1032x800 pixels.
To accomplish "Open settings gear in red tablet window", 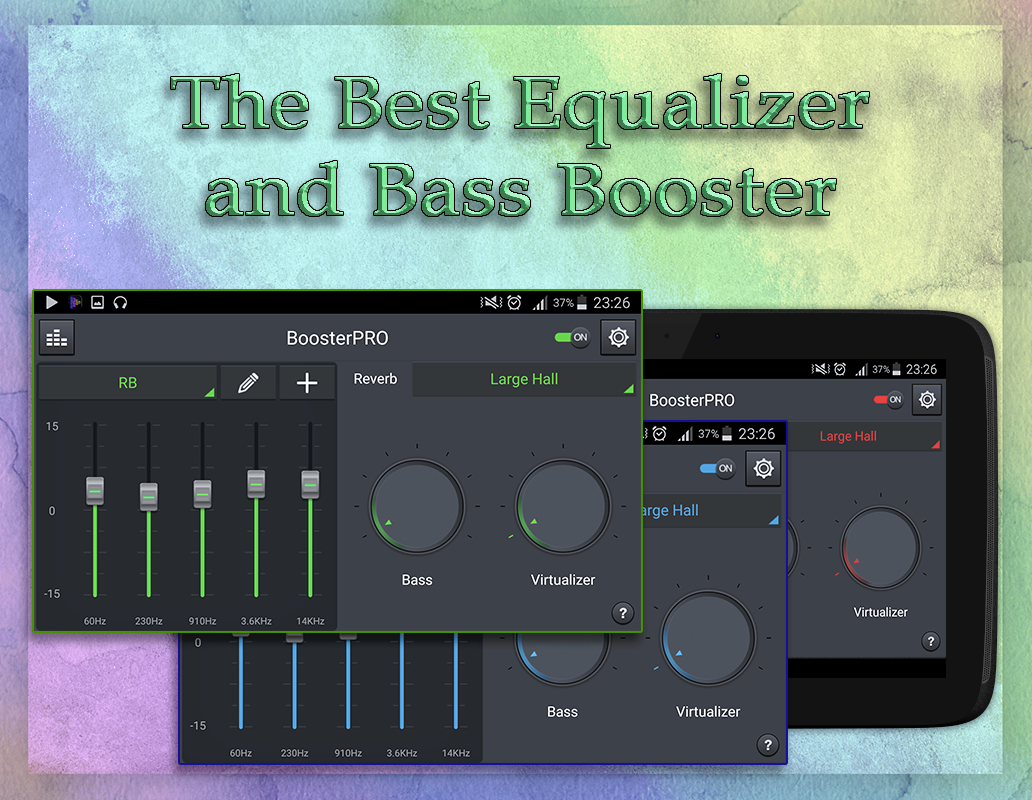I will tap(927, 399).
